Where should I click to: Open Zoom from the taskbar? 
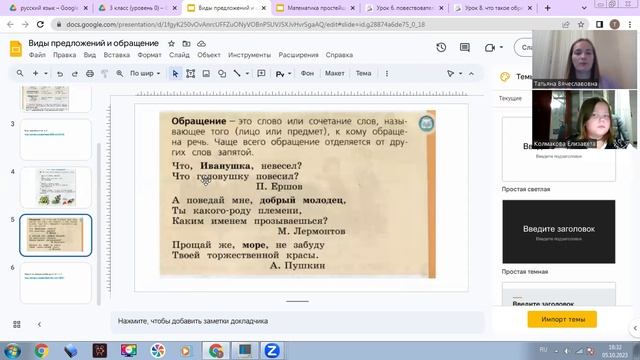click(x=271, y=351)
